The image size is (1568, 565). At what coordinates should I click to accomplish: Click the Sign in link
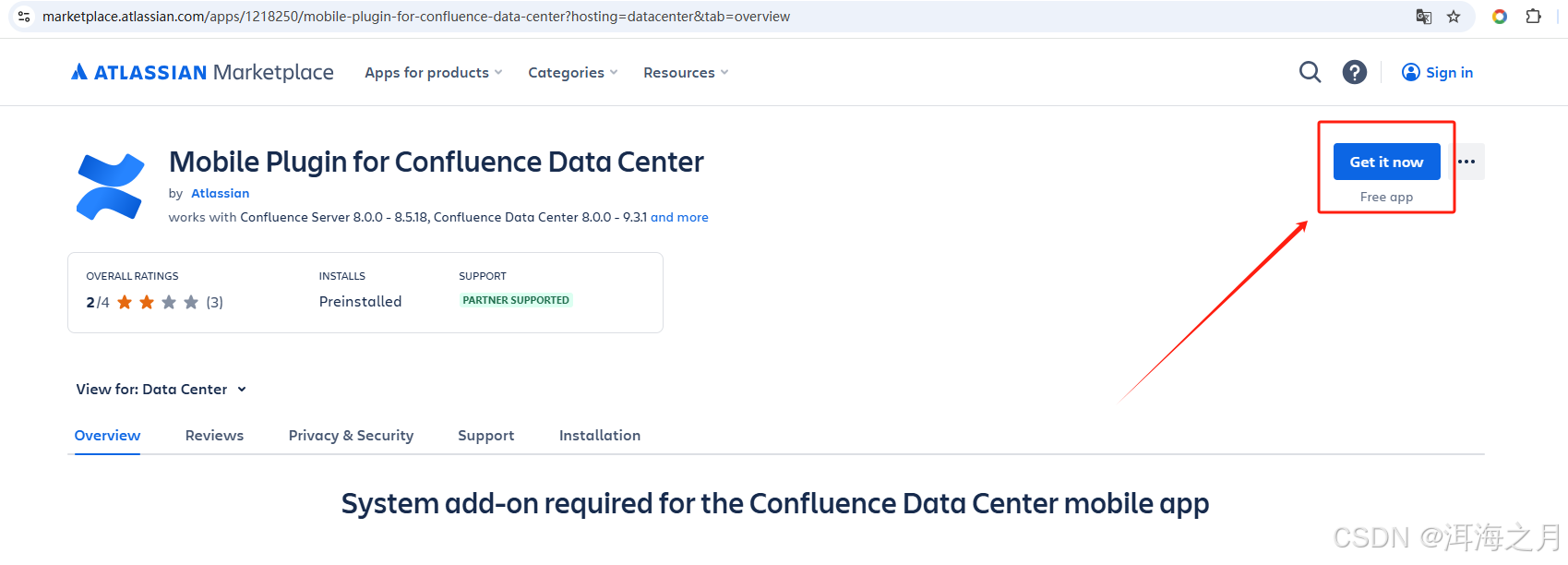(x=1437, y=73)
